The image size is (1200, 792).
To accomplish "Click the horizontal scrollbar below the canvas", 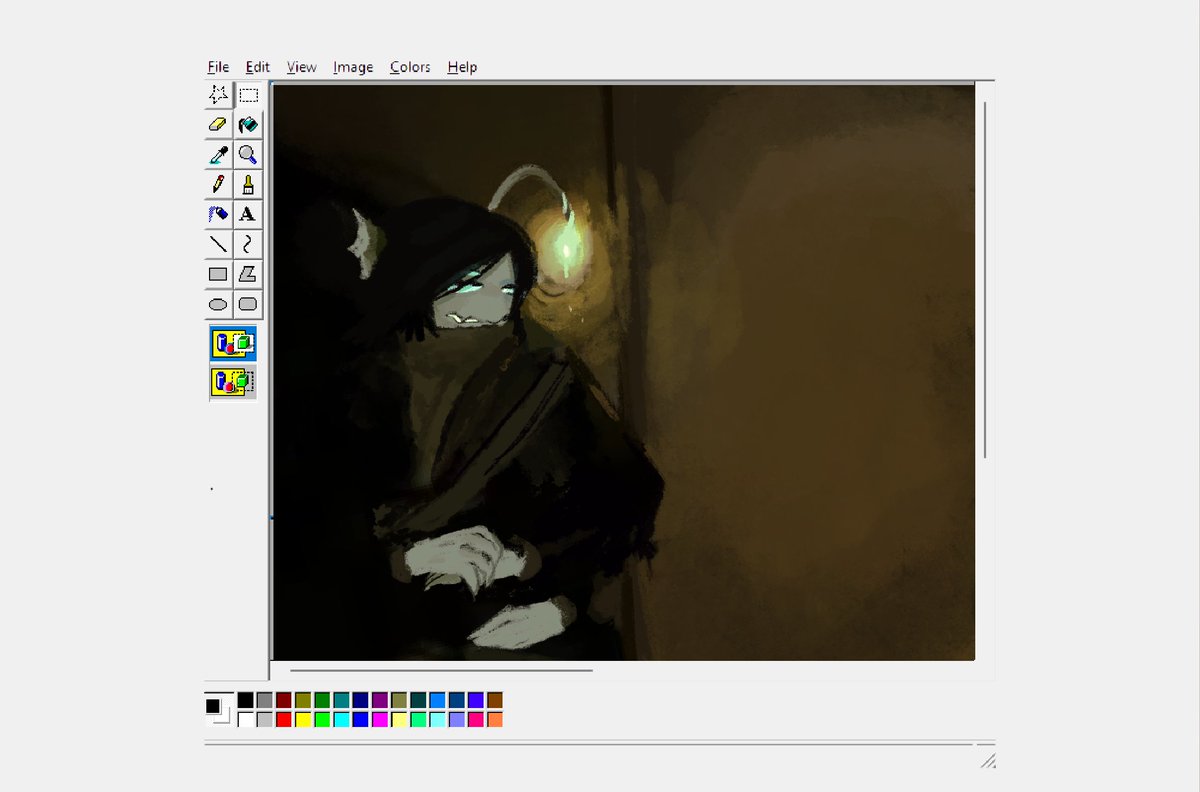I will point(441,670).
